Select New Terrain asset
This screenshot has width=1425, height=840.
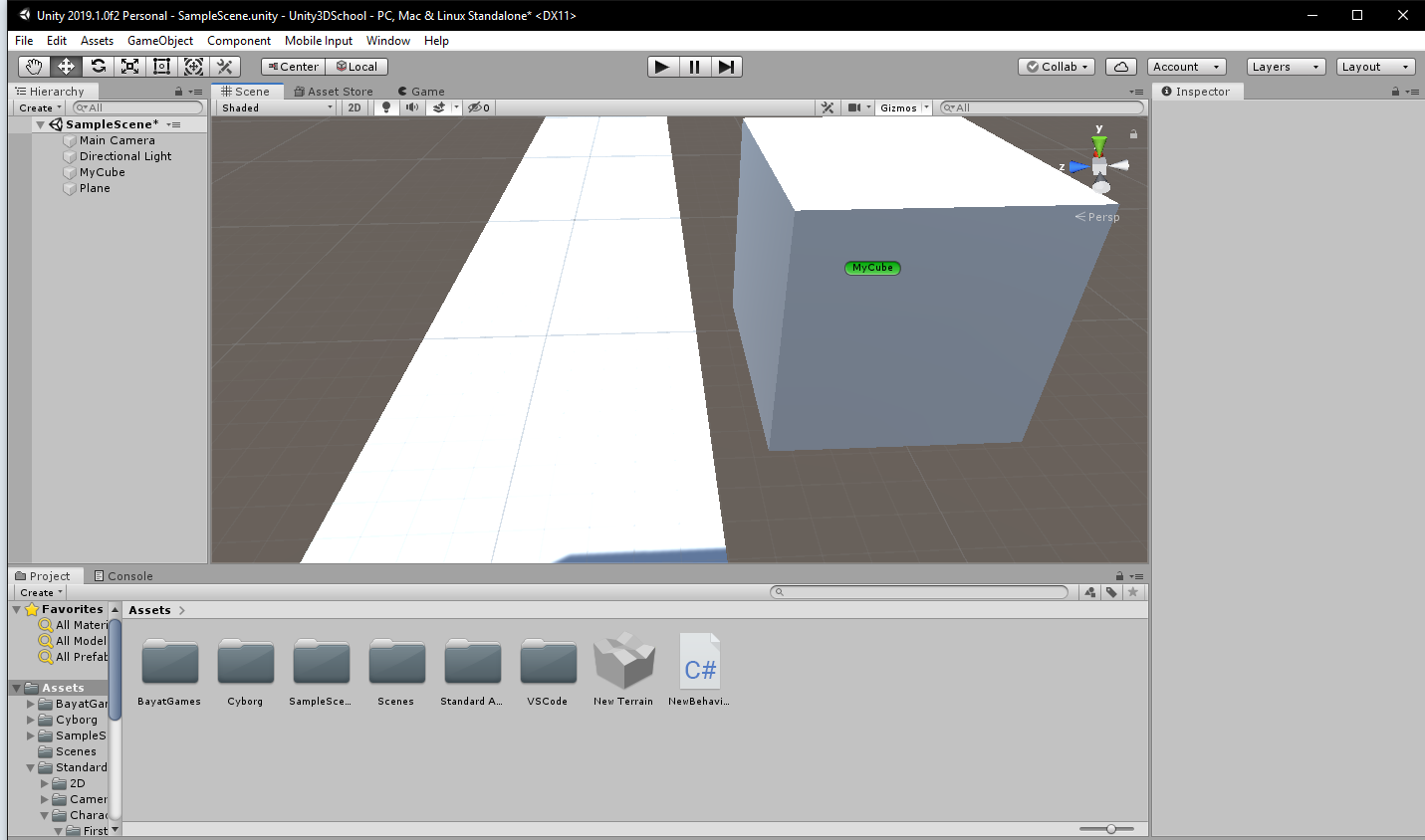tap(623, 670)
